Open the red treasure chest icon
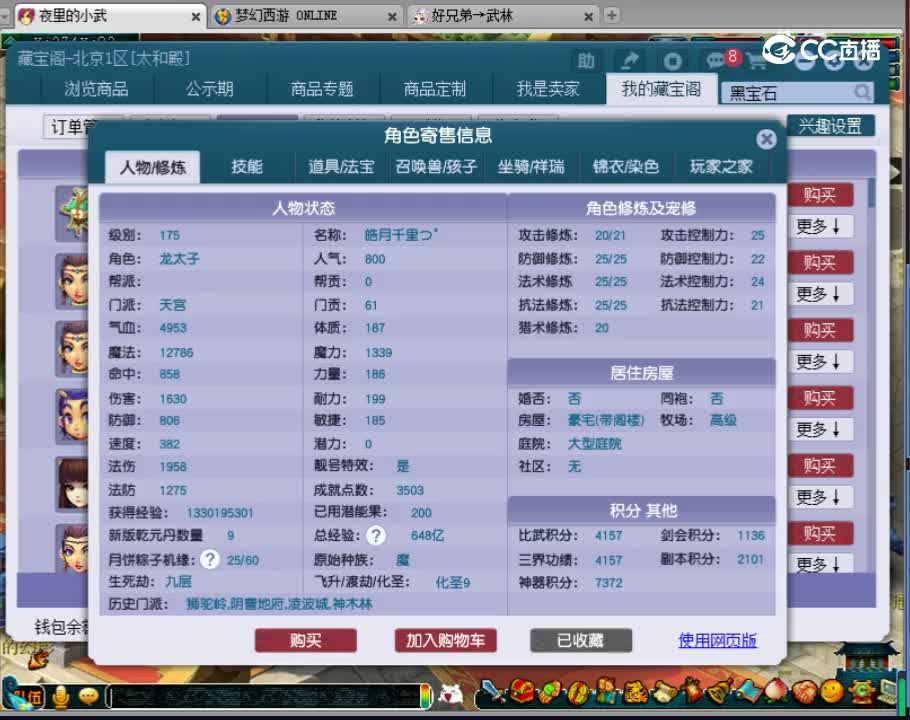The image size is (910, 720). [521, 692]
